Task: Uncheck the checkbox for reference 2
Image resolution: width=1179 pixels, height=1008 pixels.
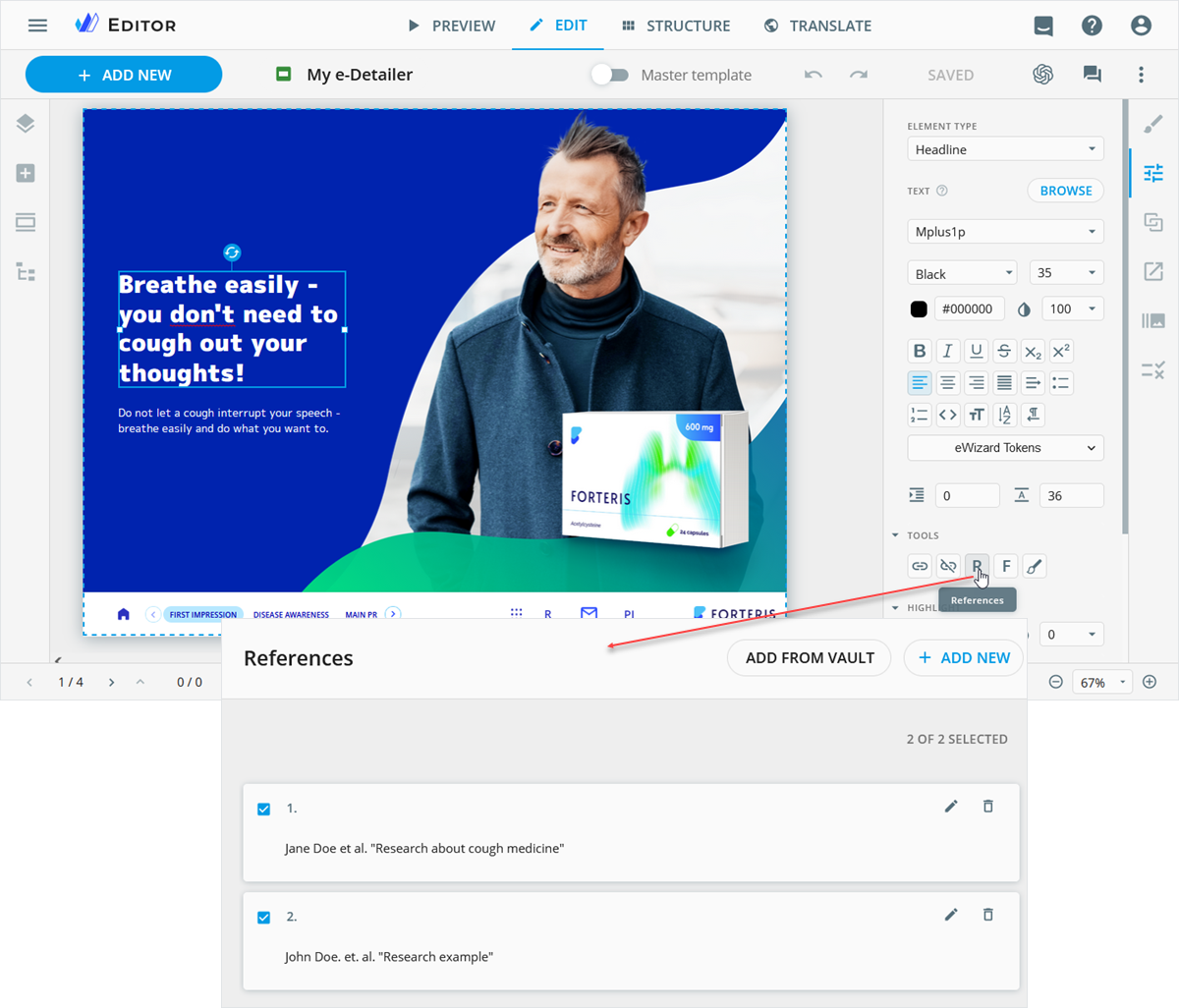Action: (263, 918)
